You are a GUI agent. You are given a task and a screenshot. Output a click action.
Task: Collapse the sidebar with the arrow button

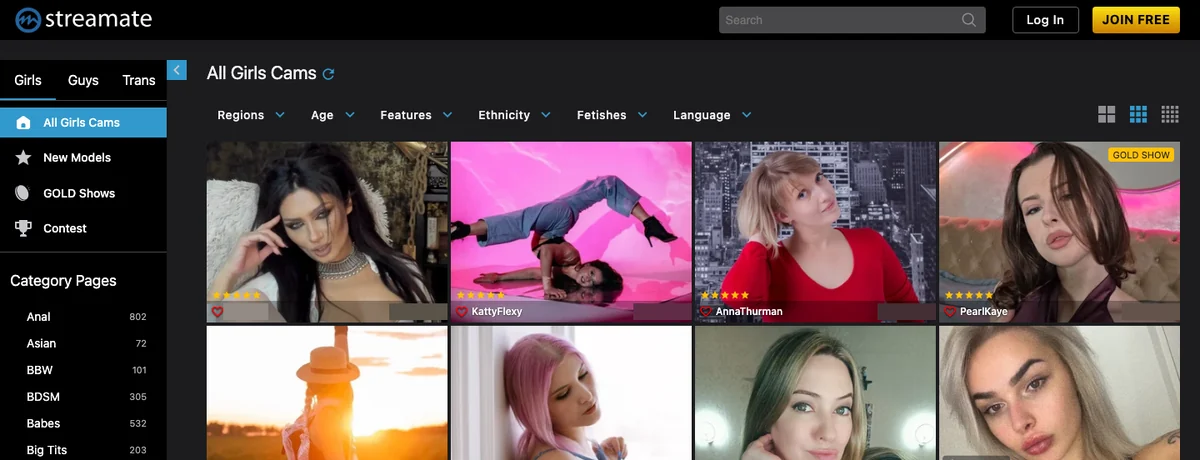177,70
